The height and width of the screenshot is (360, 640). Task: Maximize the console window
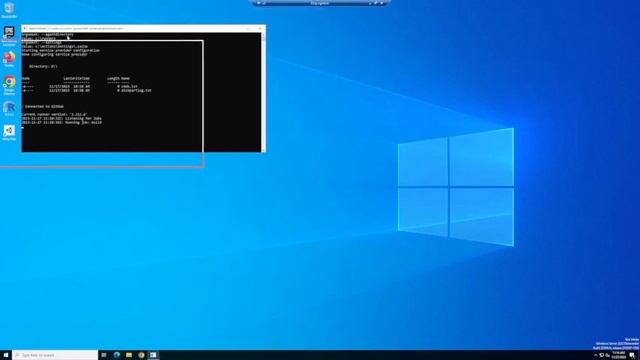[249, 29]
